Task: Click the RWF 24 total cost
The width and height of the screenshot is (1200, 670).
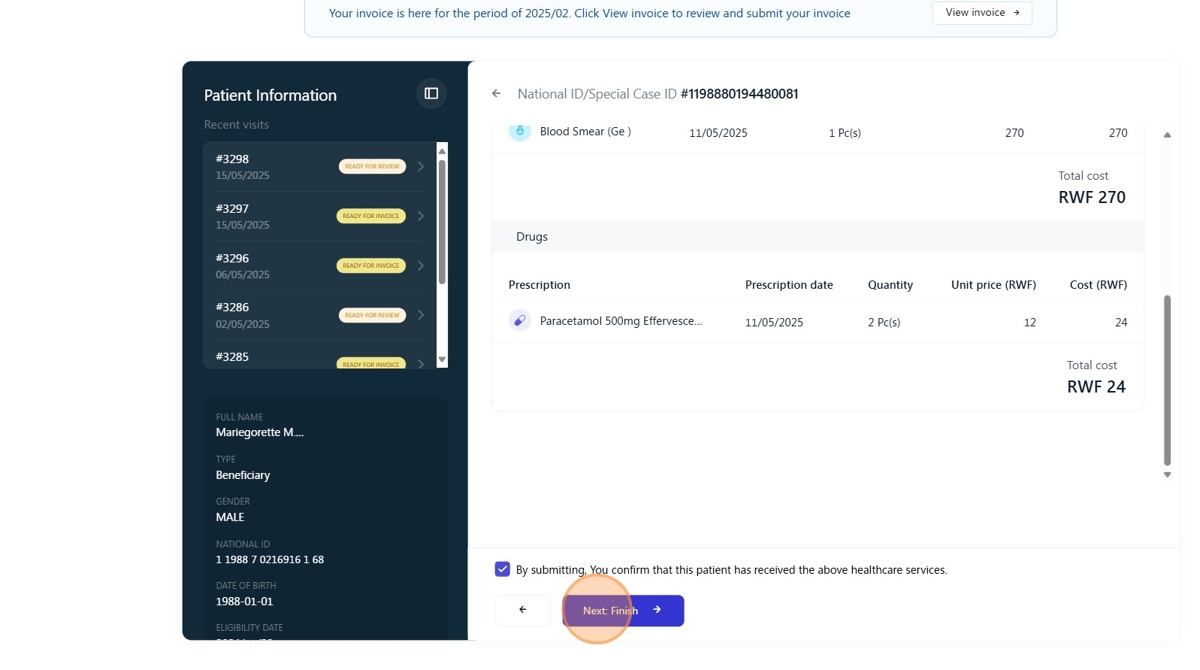Action: coord(1096,387)
